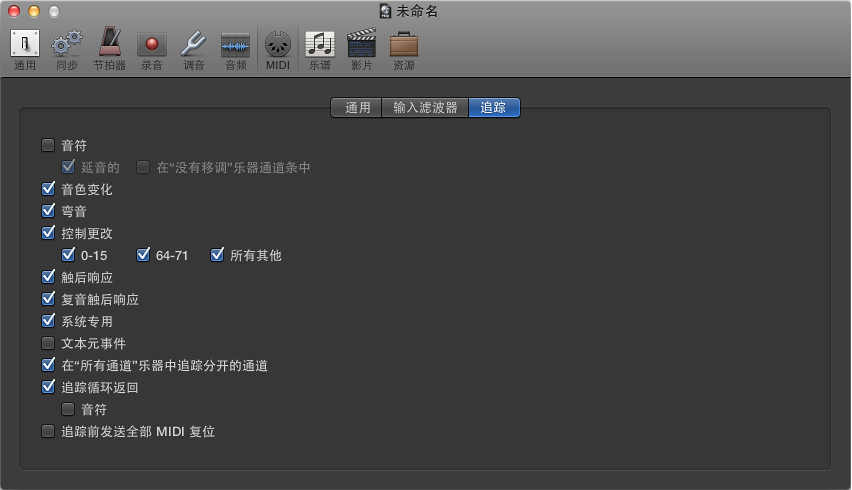Image resolution: width=852 pixels, height=490 pixels.
Task: Uncheck the 音色变化 checkbox
Action: coord(48,189)
